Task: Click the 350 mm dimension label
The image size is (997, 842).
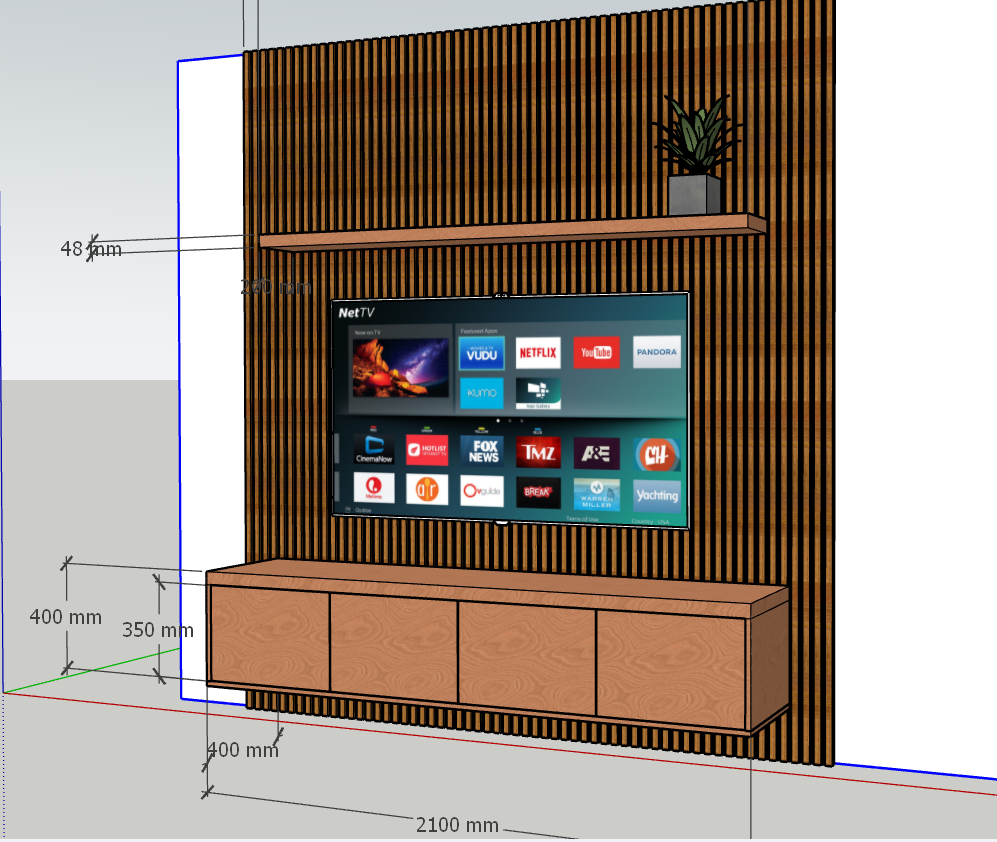Action: click(x=158, y=630)
